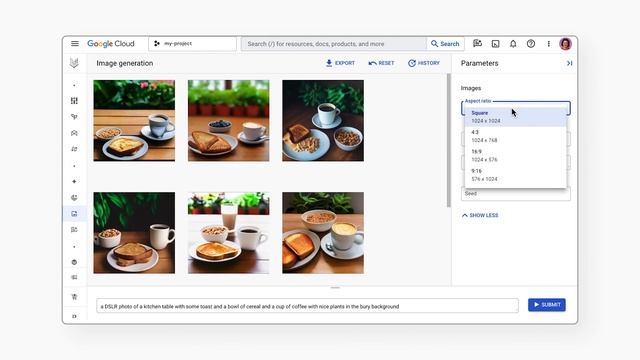
Task: Click the gift/free trial icon in header
Action: [477, 43]
